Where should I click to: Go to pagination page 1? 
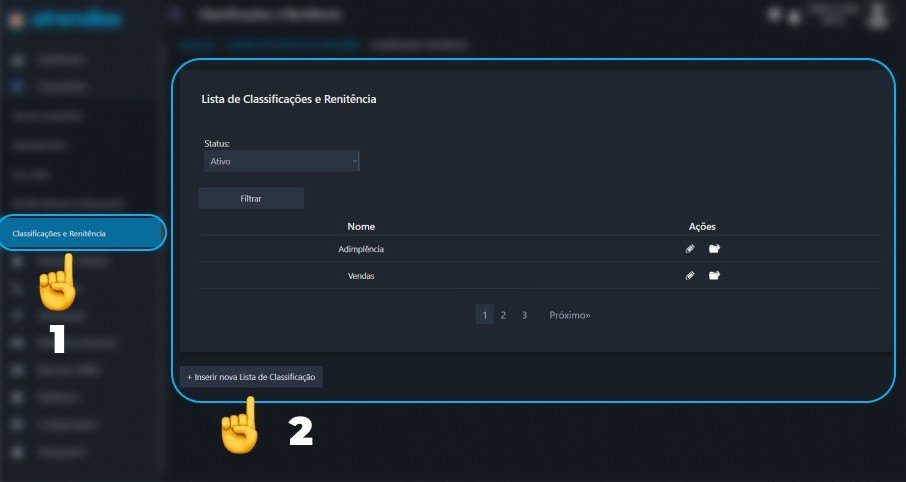click(x=484, y=315)
